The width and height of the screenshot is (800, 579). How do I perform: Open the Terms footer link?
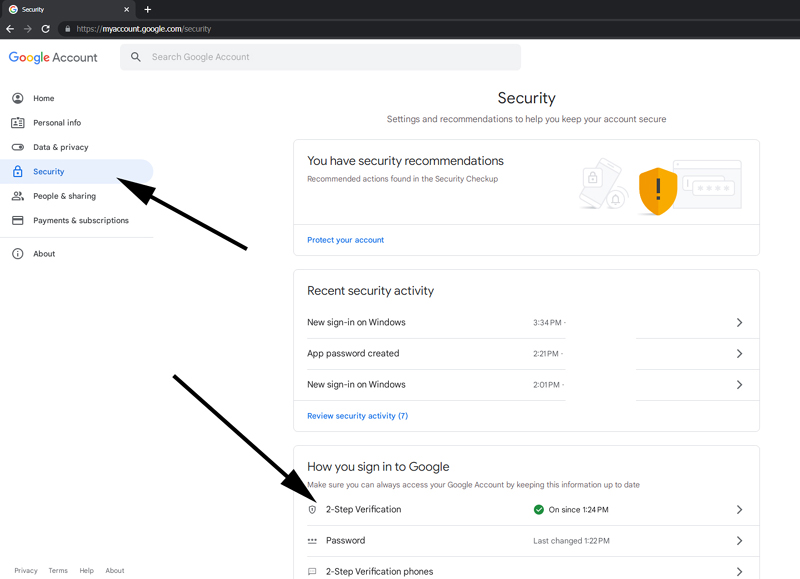58,570
